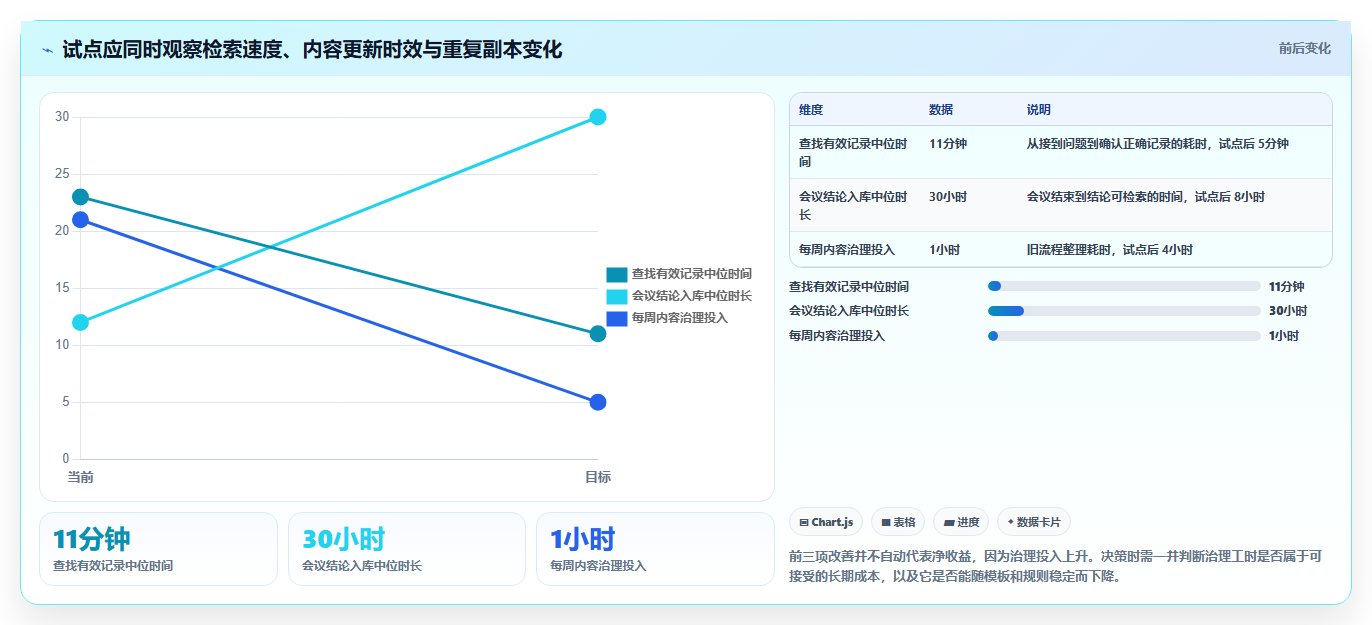Toggle 查找有效记录中位时间 legend swatch

click(617, 274)
